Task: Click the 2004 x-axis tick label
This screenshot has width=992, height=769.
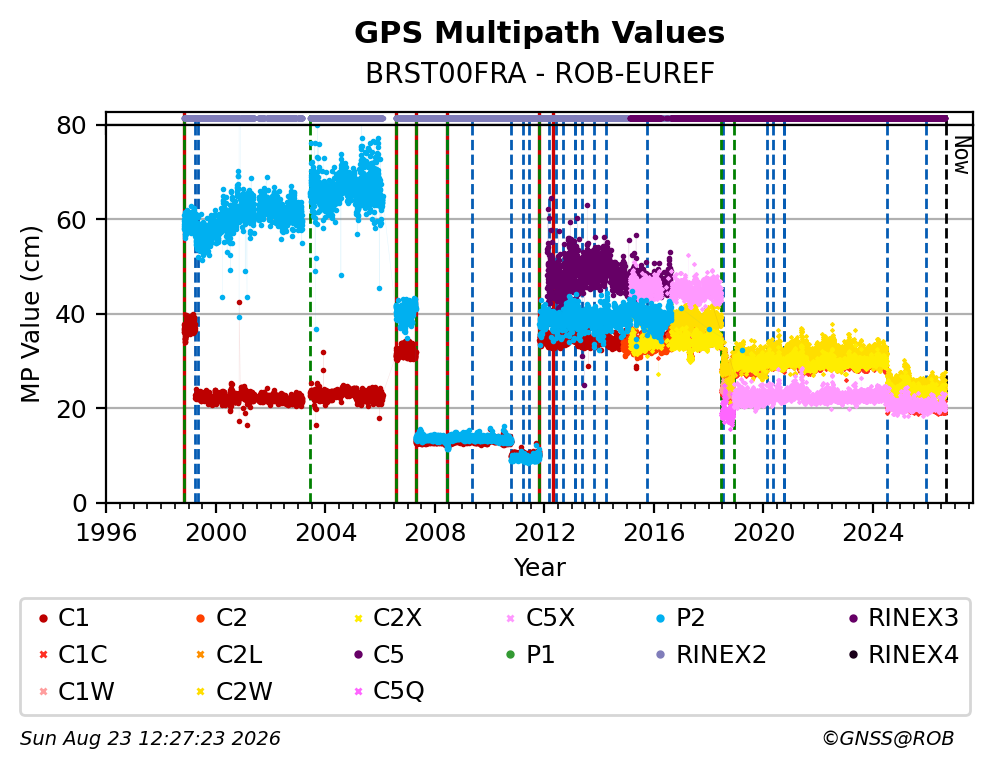Action: click(x=325, y=532)
